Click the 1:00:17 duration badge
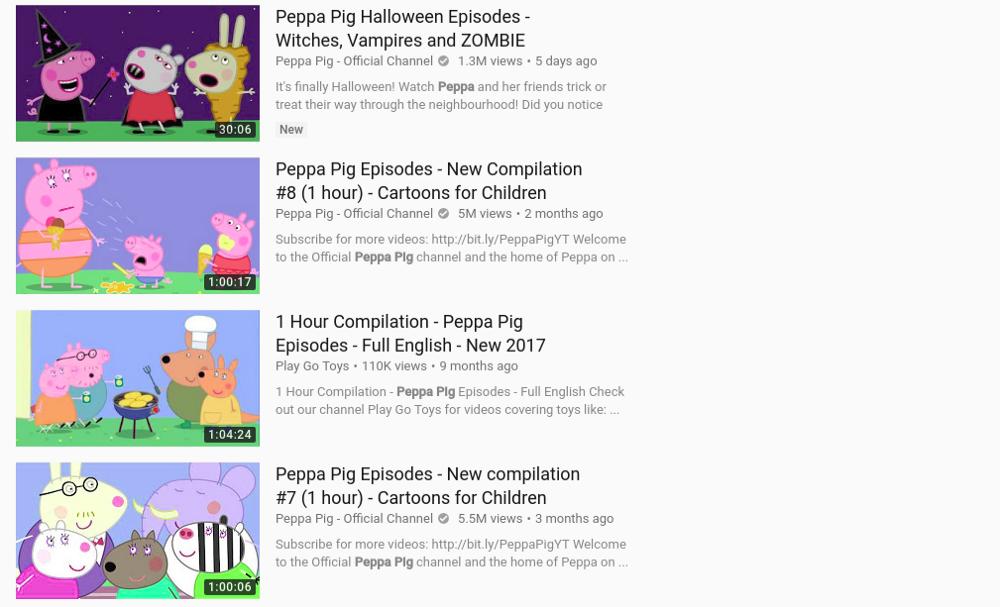 pos(230,282)
